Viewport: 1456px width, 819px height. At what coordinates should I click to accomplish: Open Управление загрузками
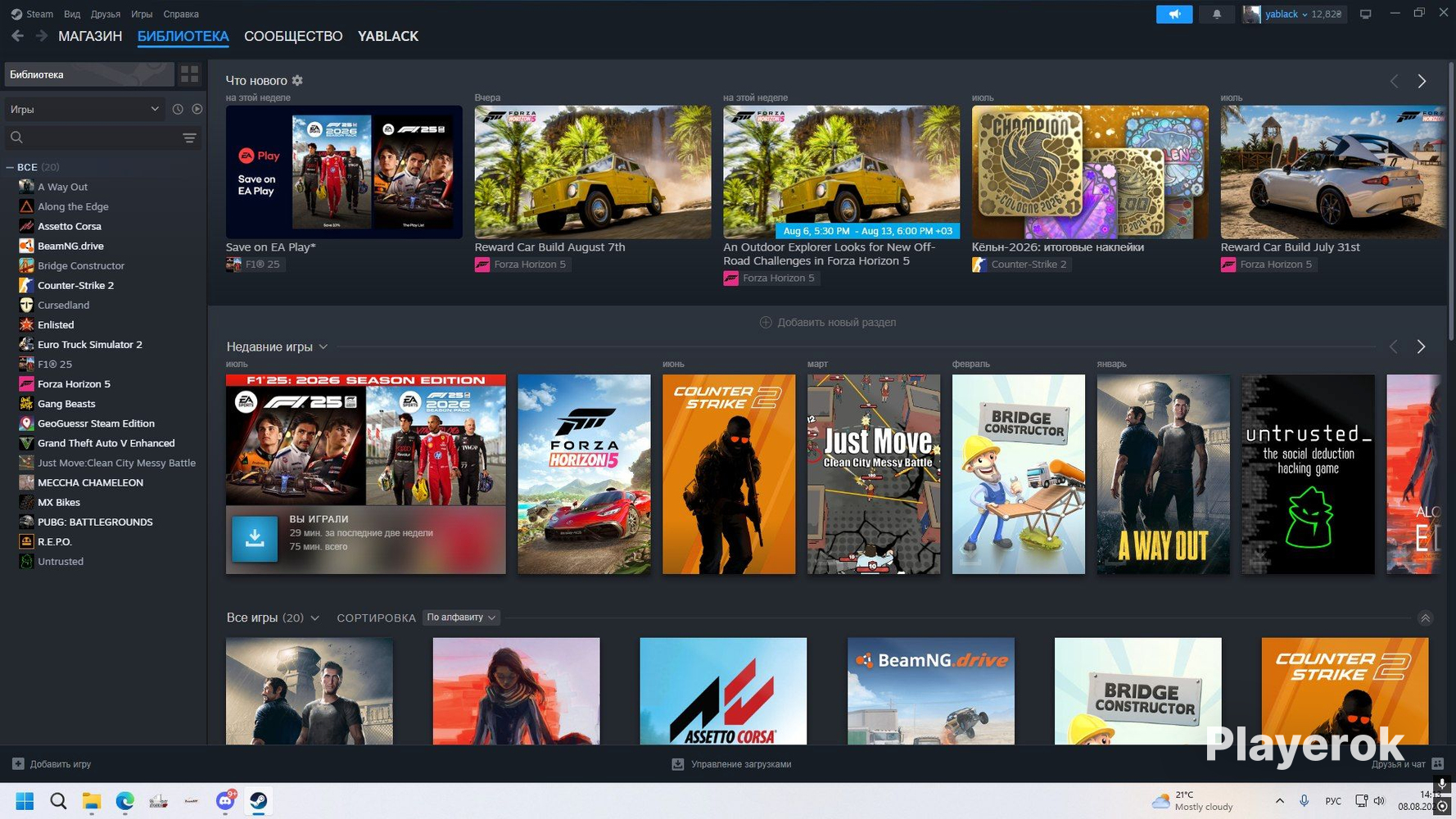(731, 764)
